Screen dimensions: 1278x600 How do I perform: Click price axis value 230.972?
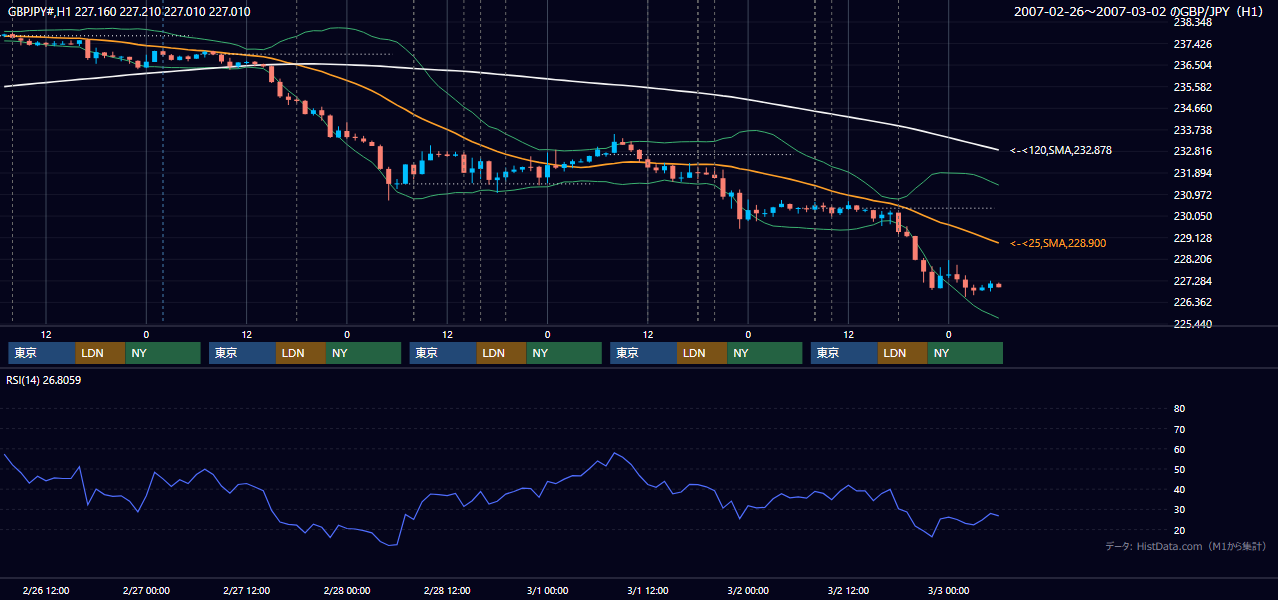click(x=1192, y=195)
